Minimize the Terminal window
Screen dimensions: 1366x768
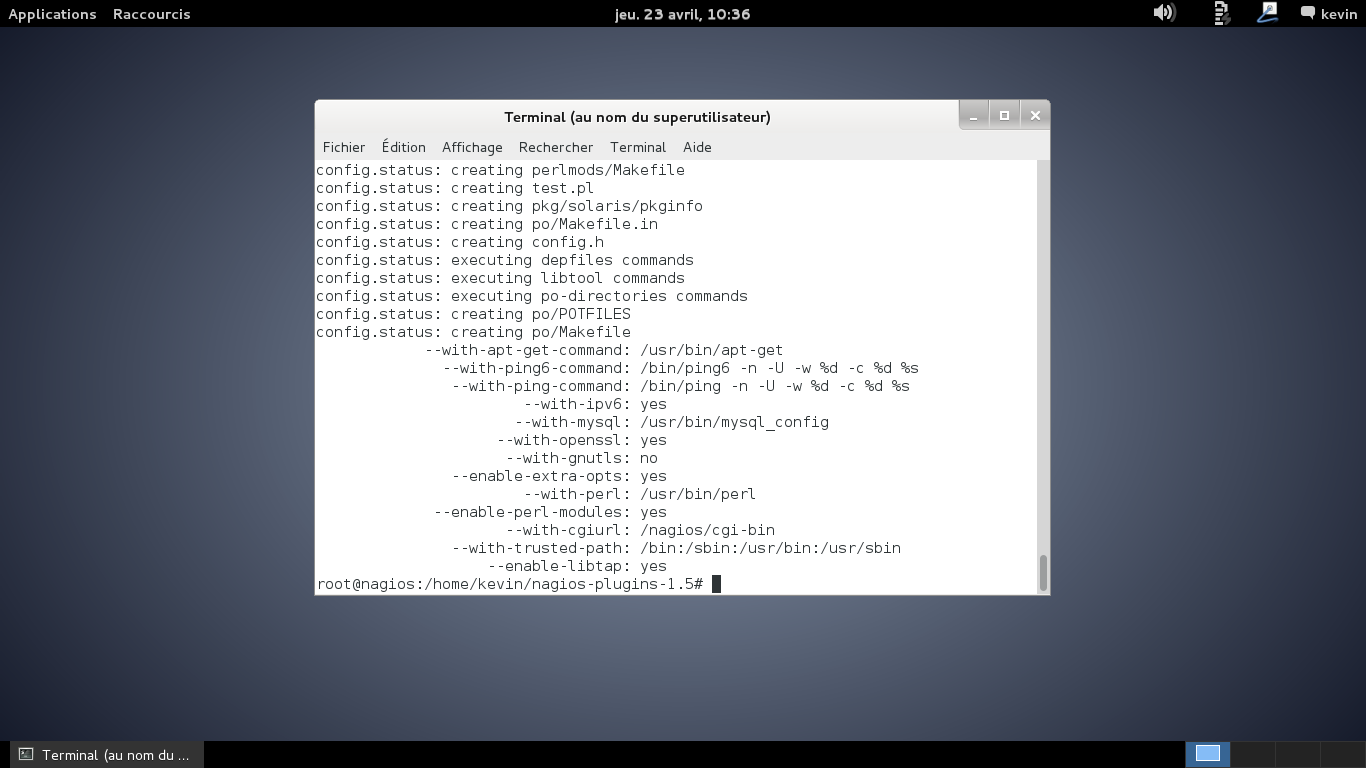point(973,116)
